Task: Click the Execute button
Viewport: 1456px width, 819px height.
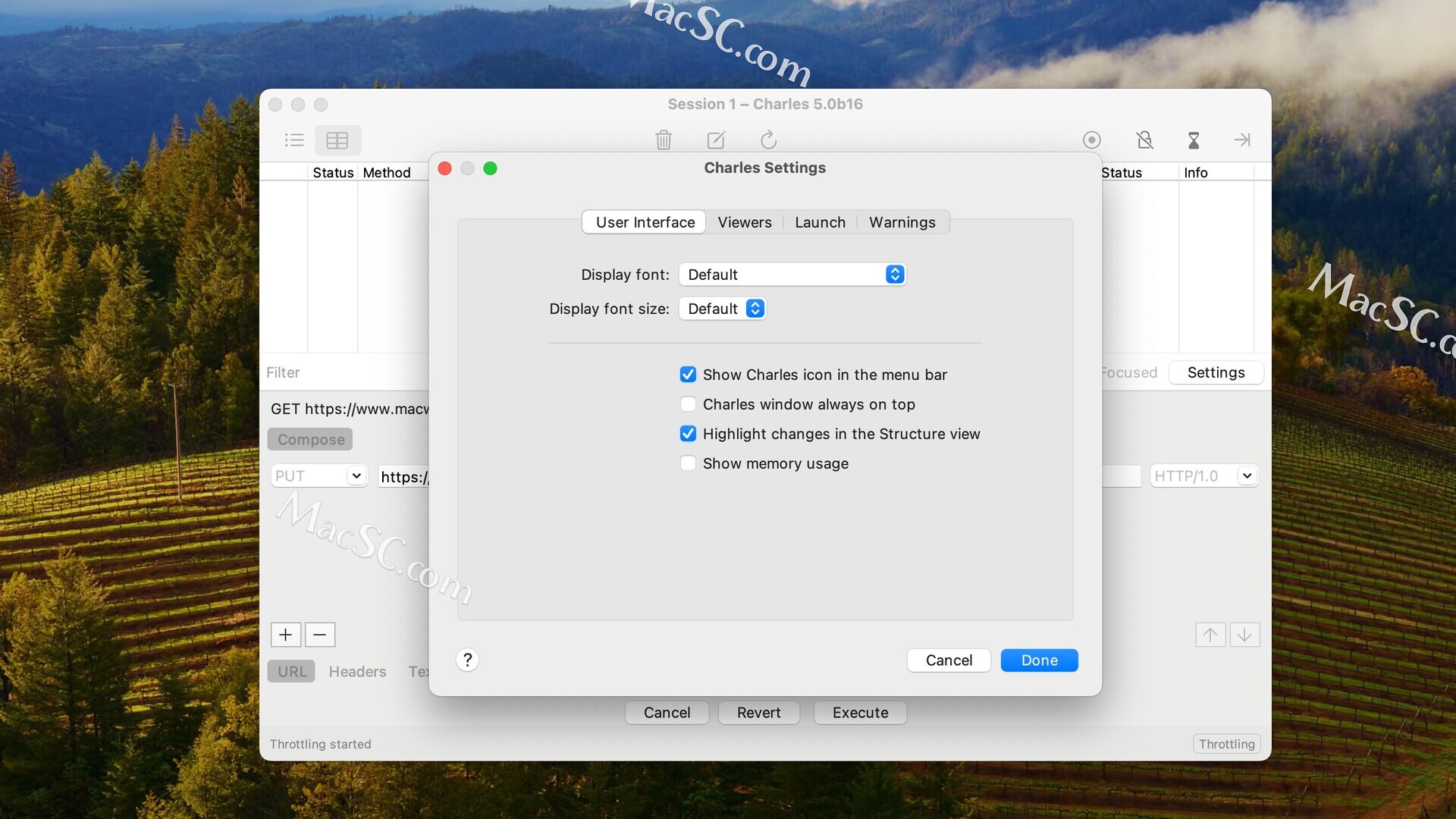Action: [x=860, y=713]
